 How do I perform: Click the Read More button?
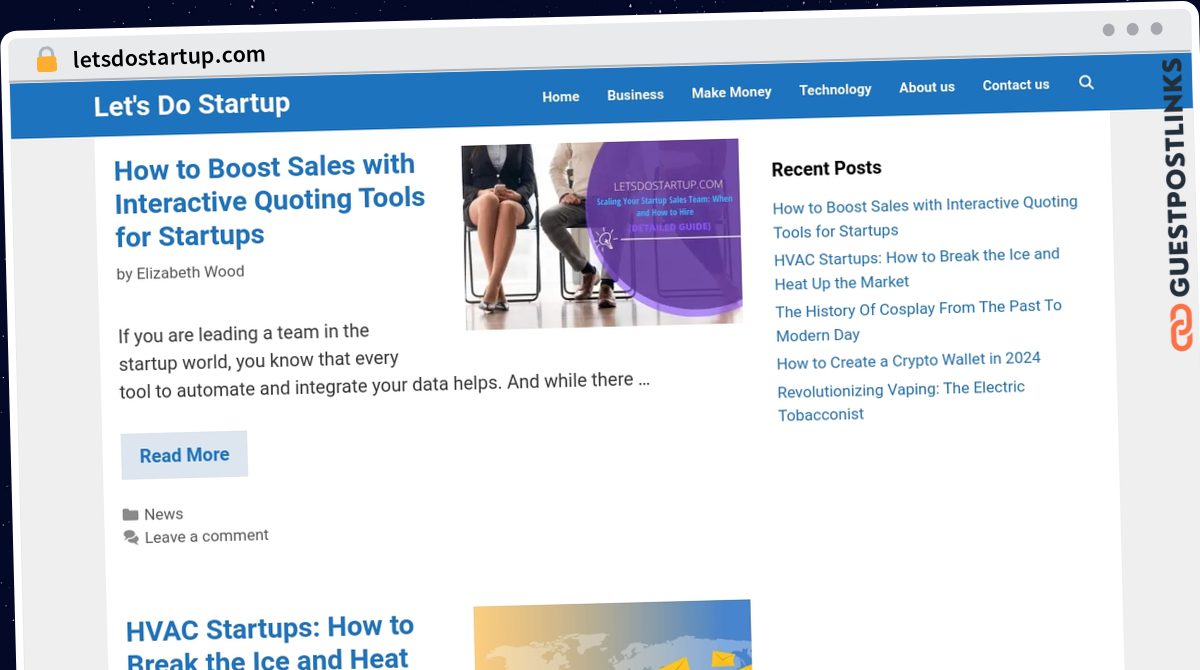[184, 455]
